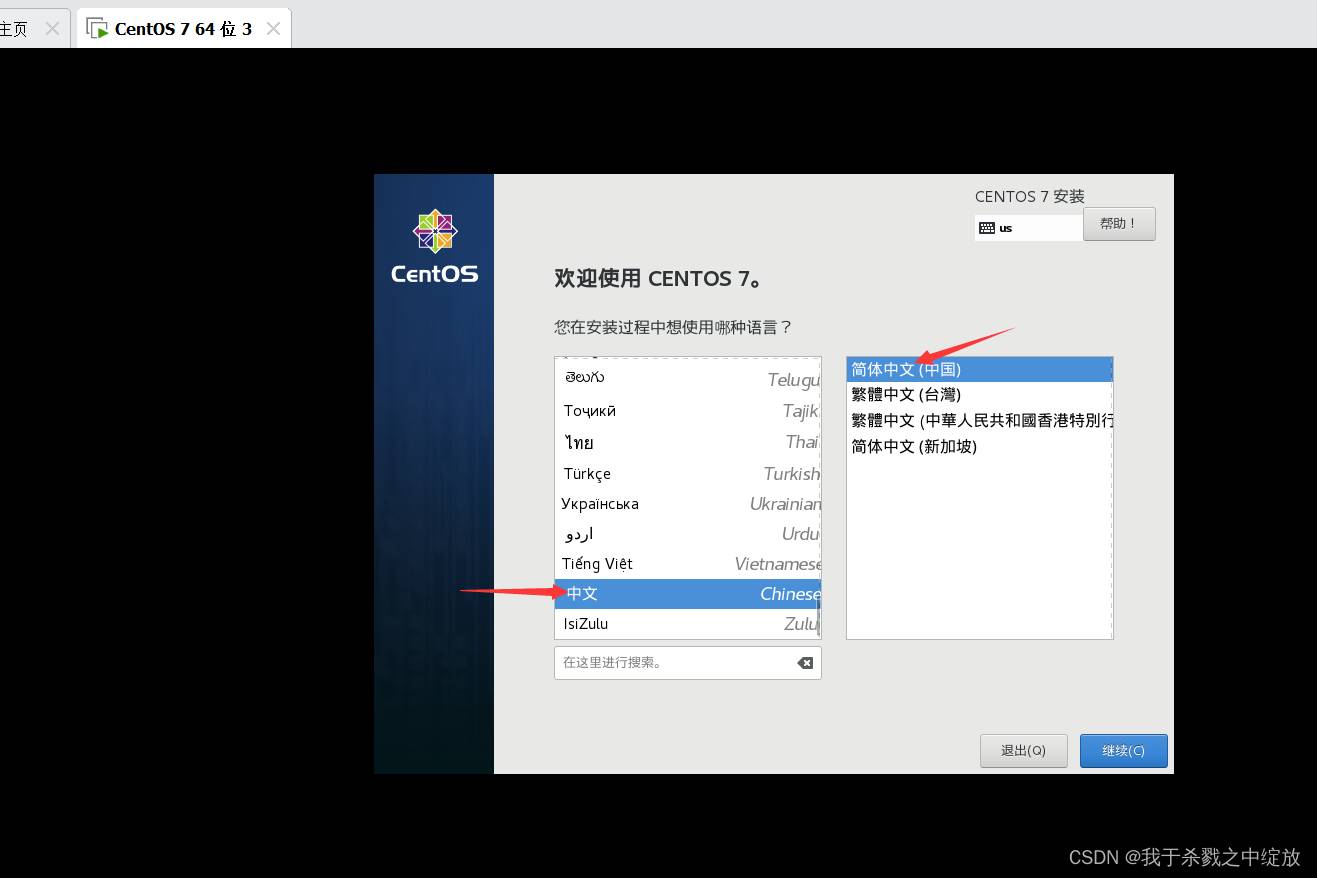Click the VM icon on CentOS tab
The height and width of the screenshot is (878, 1317).
(x=98, y=29)
